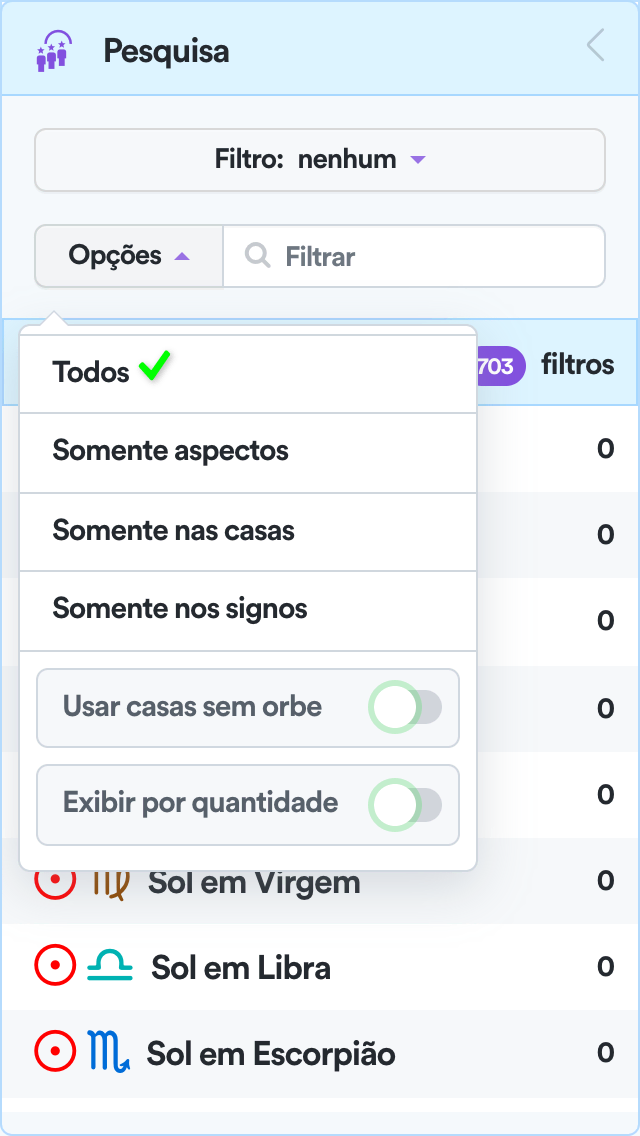This screenshot has width=640, height=1136.
Task: Click the green checkmark next to Todos
Action: tap(154, 369)
